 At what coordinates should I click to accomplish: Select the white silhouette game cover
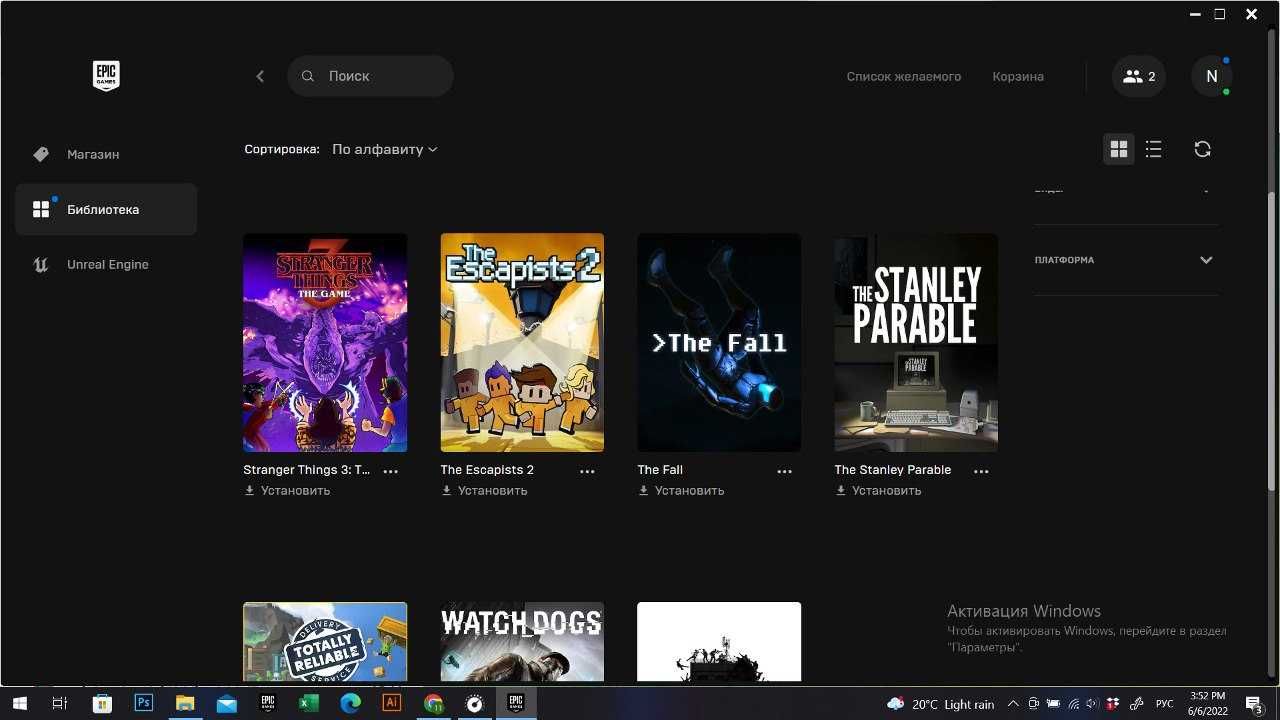pos(719,642)
